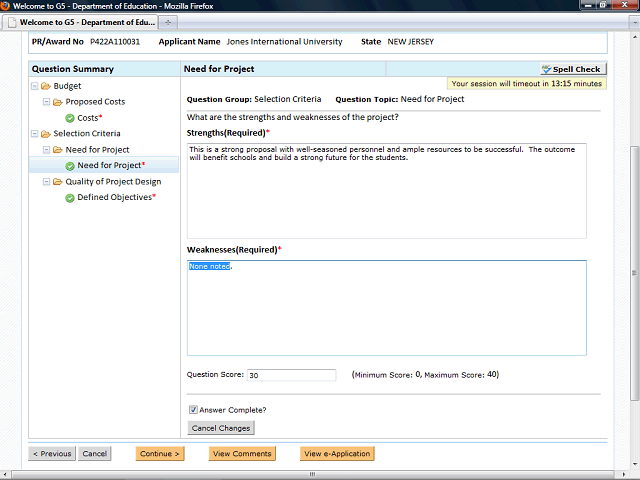The image size is (640, 480).
Task: Click the Question Summary panel header
Action: (104, 69)
